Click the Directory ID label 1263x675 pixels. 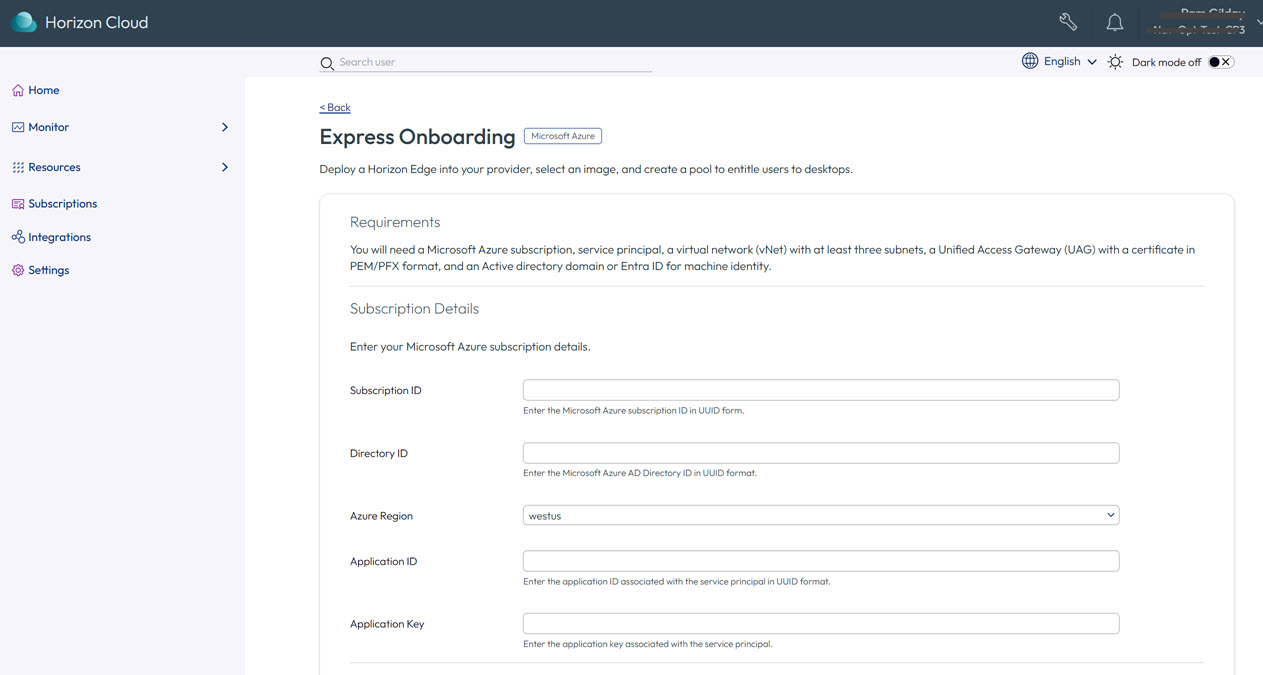tap(379, 453)
